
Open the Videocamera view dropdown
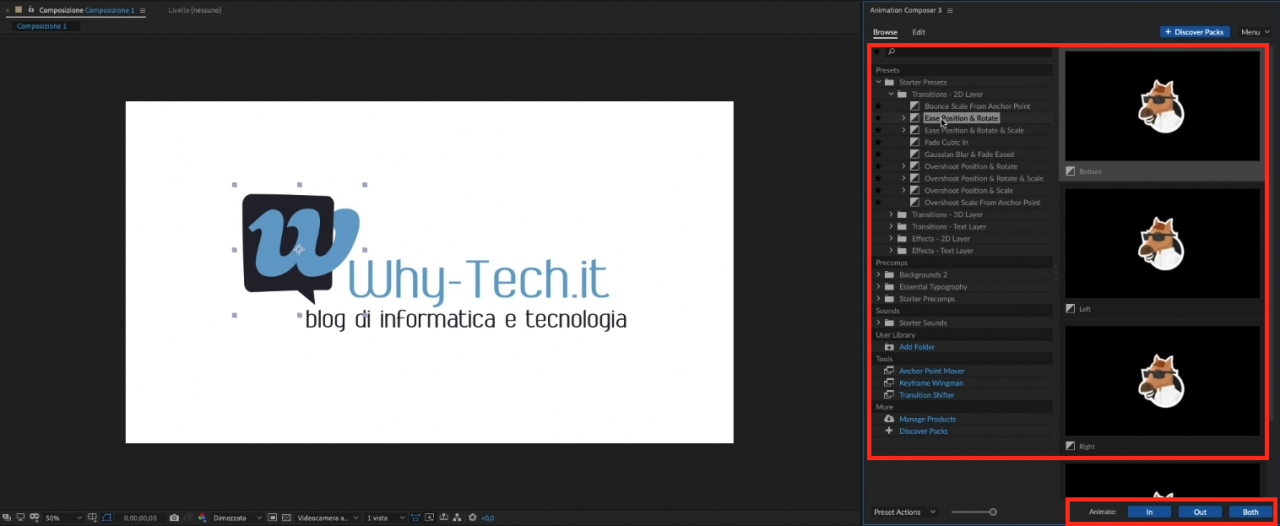click(x=327, y=518)
